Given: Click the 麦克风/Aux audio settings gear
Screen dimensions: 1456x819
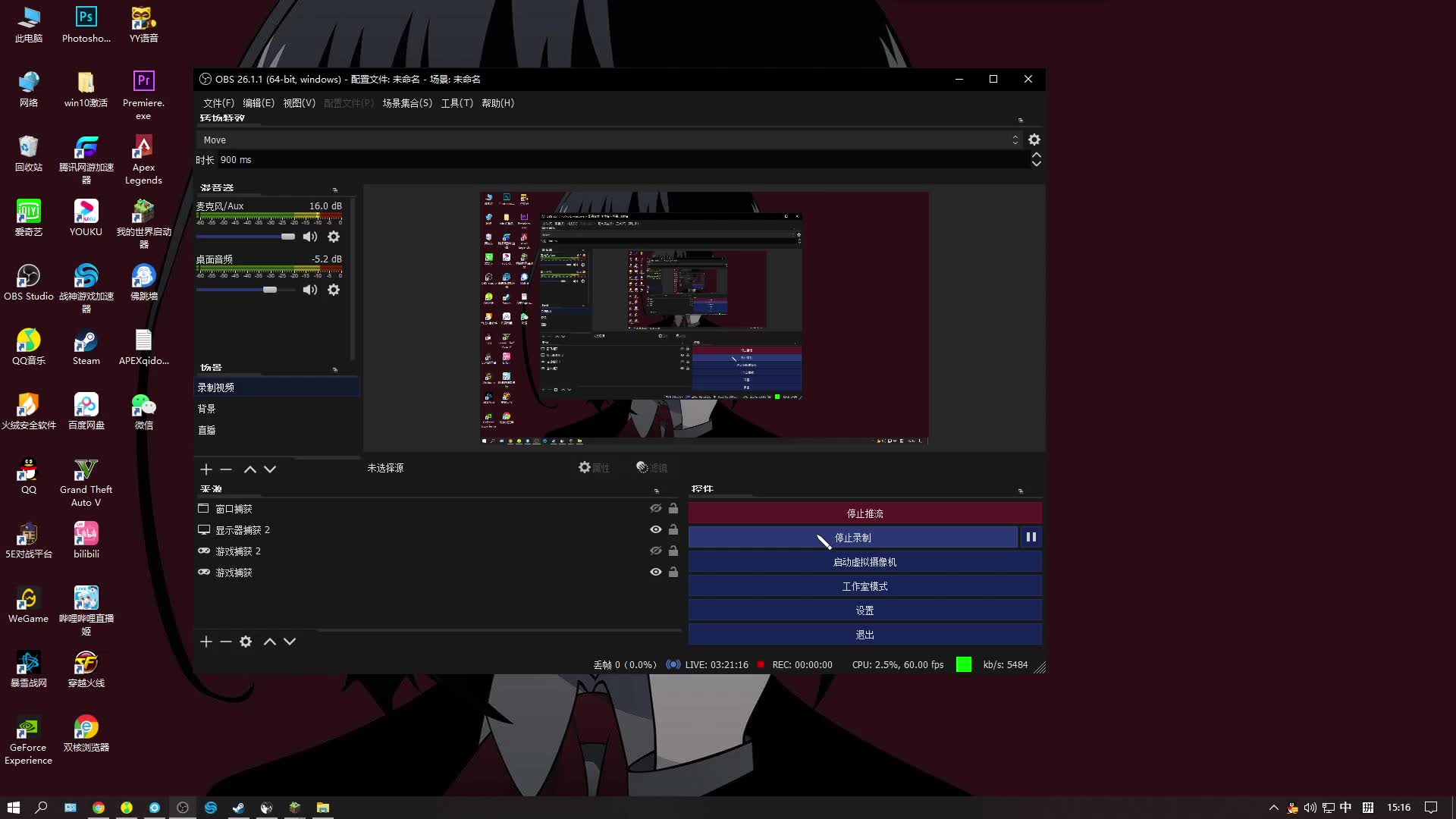Looking at the screenshot, I should 333,237.
